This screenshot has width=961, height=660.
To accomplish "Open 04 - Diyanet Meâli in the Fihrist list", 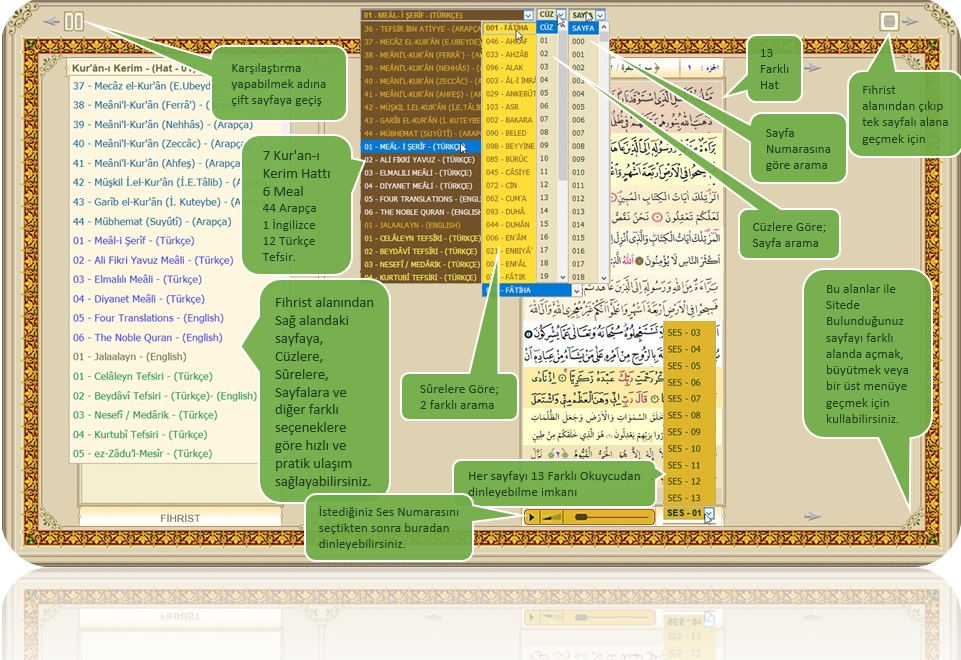I will (139, 299).
